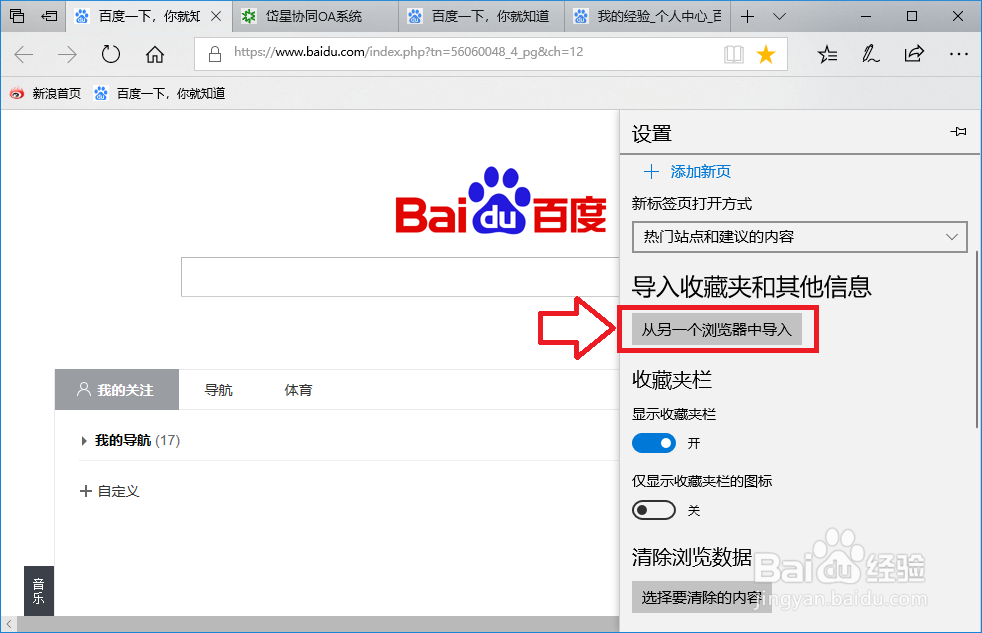Click the Baidu search input box
Viewport: 982px width, 633px height.
tap(400, 277)
